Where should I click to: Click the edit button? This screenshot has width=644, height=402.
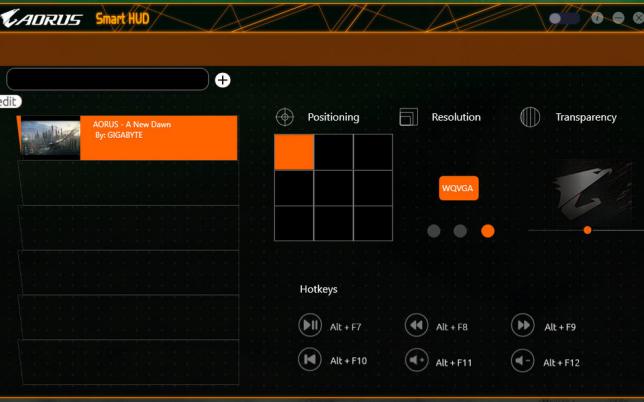click(10, 101)
